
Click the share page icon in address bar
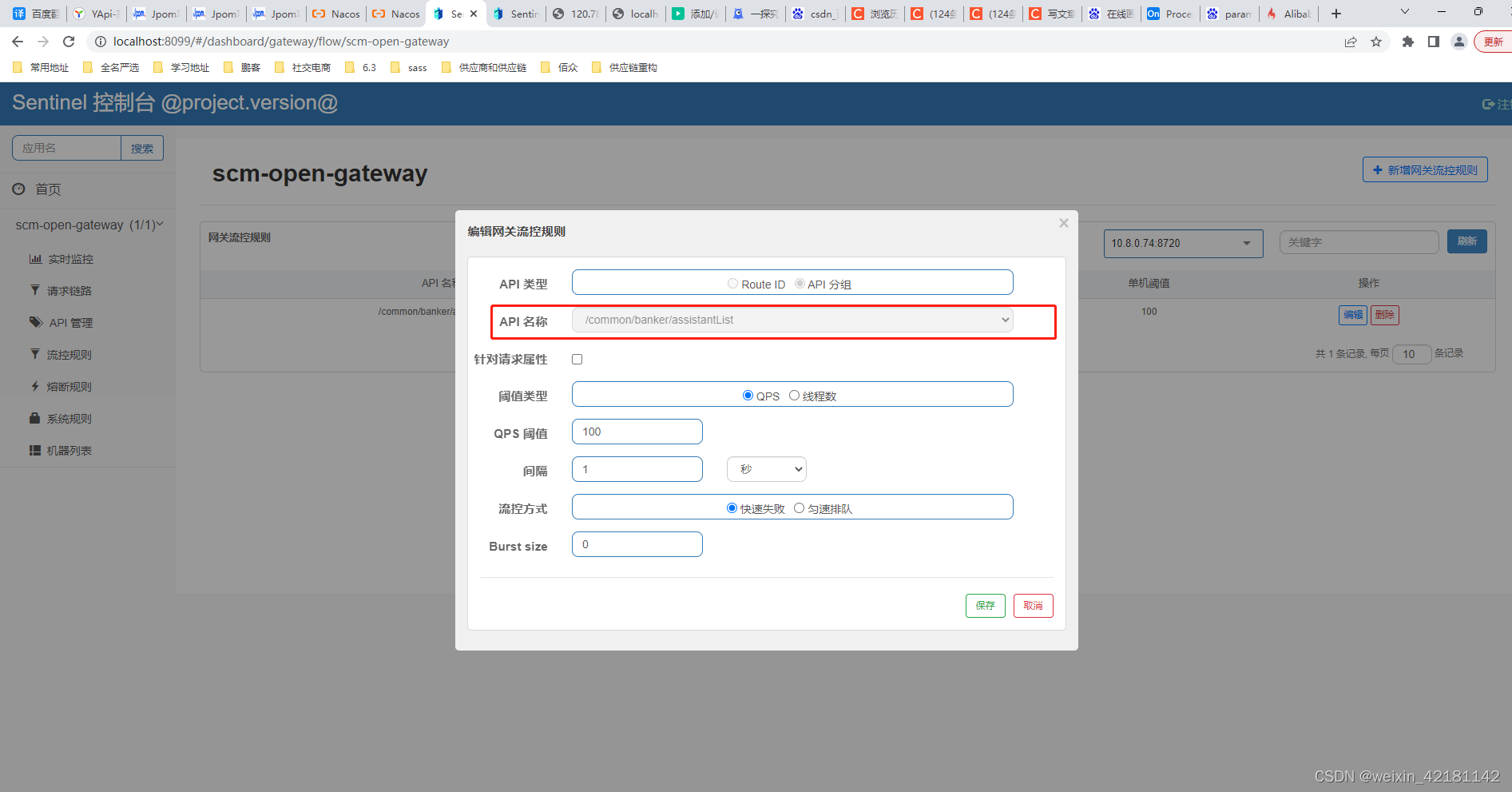[1351, 42]
